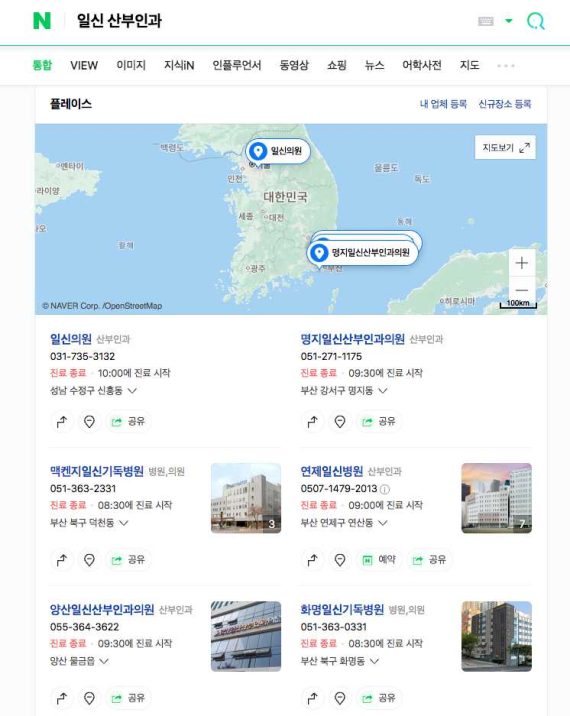The height and width of the screenshot is (716, 570).
Task: Click the 내 업체 등록 link
Action: [443, 104]
